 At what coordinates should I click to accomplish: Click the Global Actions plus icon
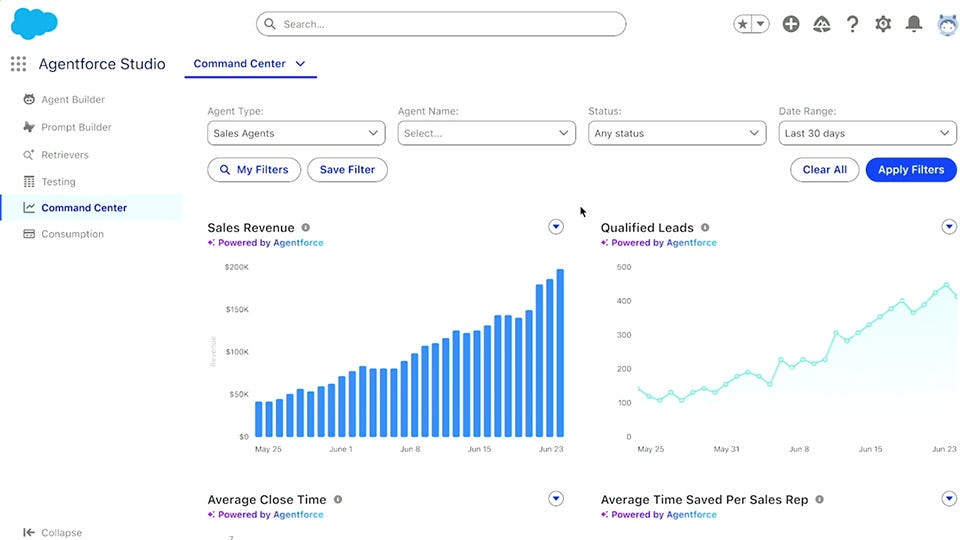point(791,24)
